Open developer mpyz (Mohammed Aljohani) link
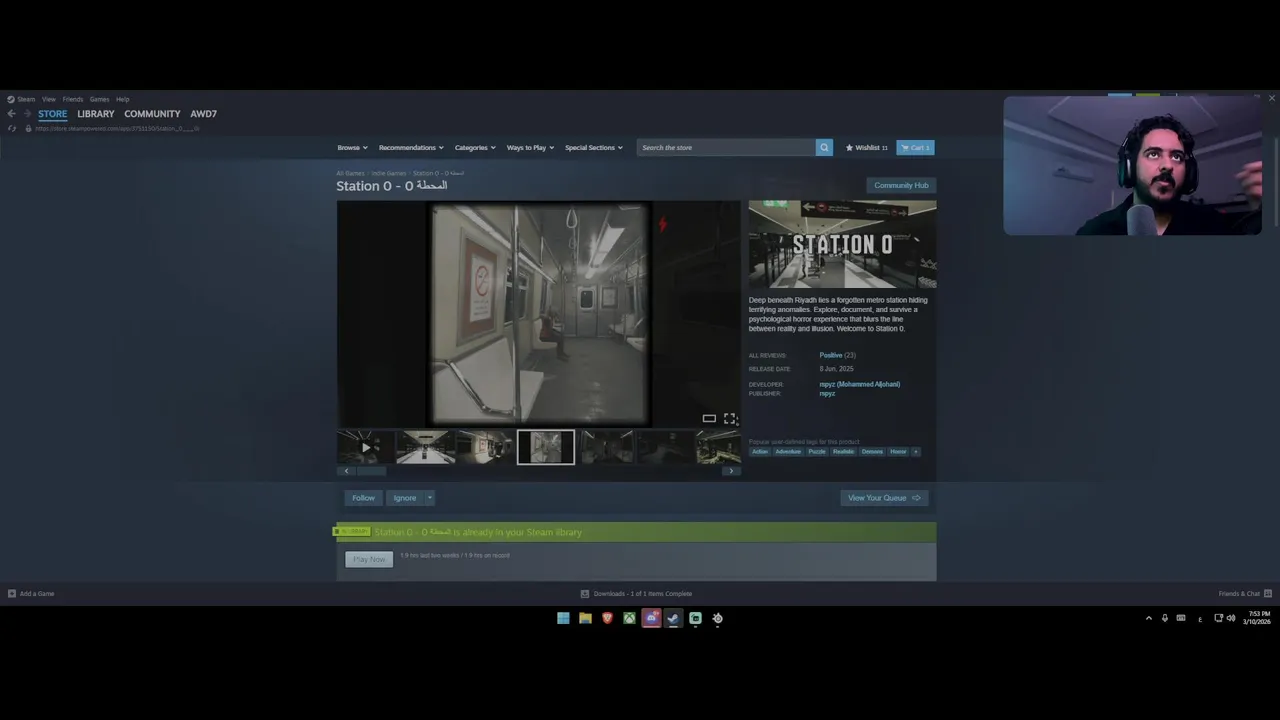1280x720 pixels. coord(860,384)
